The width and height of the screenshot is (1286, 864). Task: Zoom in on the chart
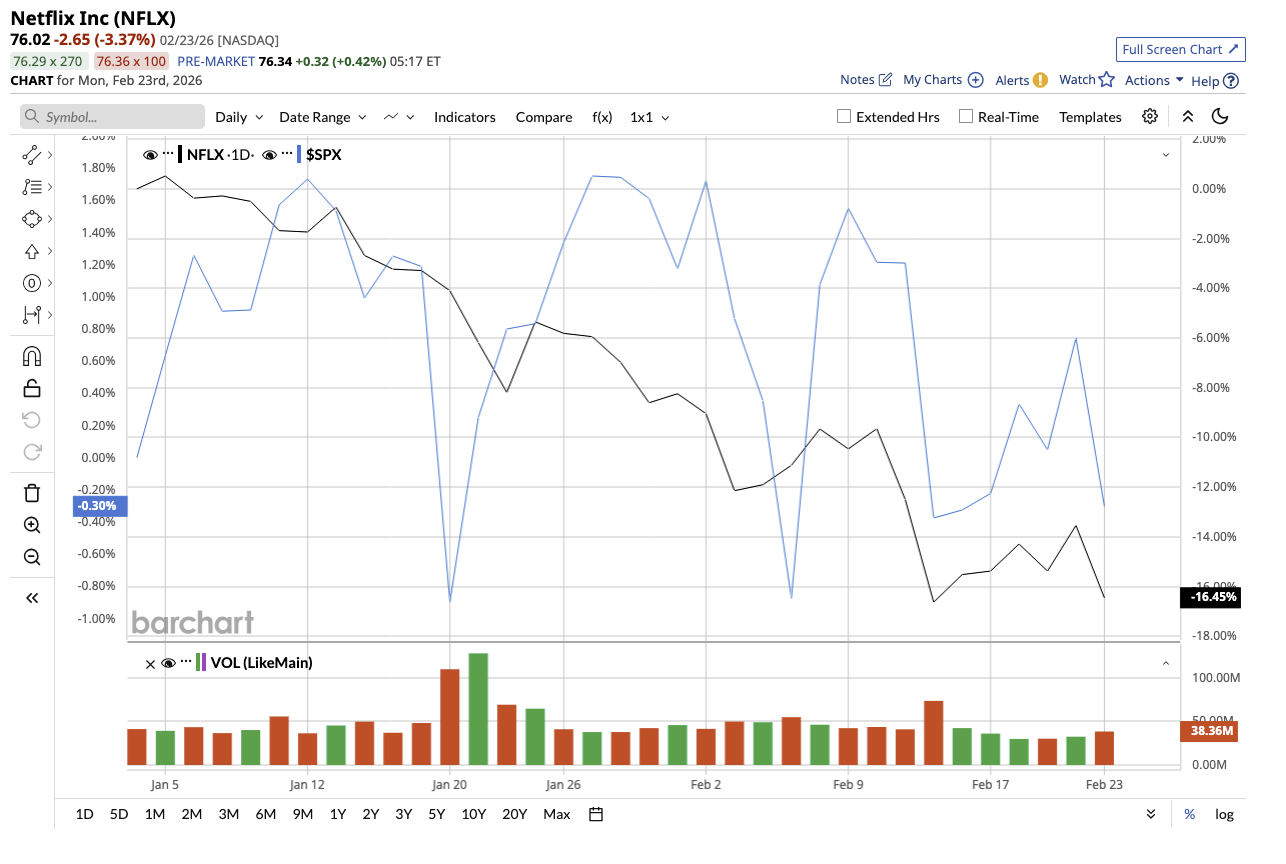(x=31, y=525)
